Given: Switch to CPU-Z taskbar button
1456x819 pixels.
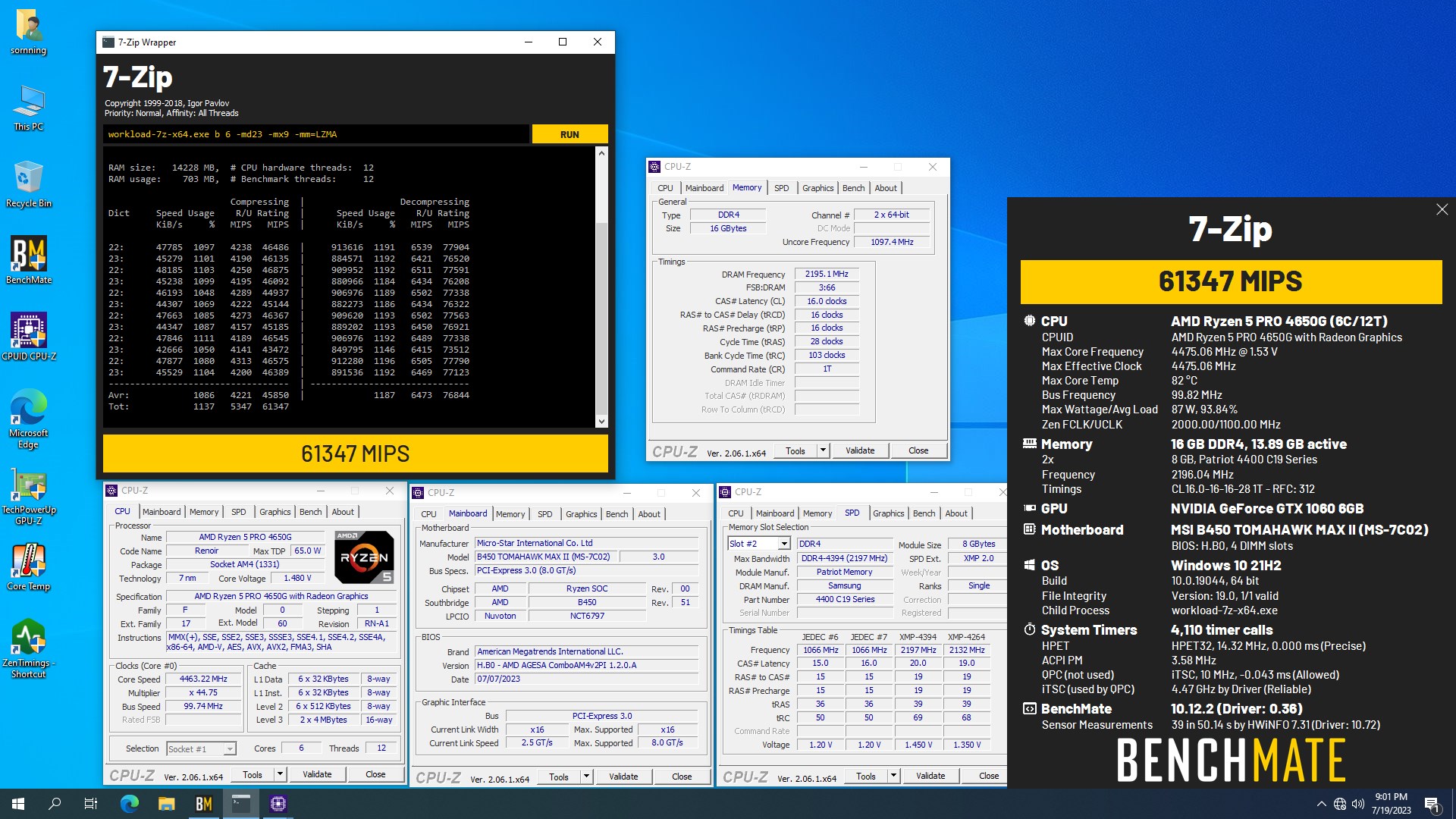Looking at the screenshot, I should [278, 804].
